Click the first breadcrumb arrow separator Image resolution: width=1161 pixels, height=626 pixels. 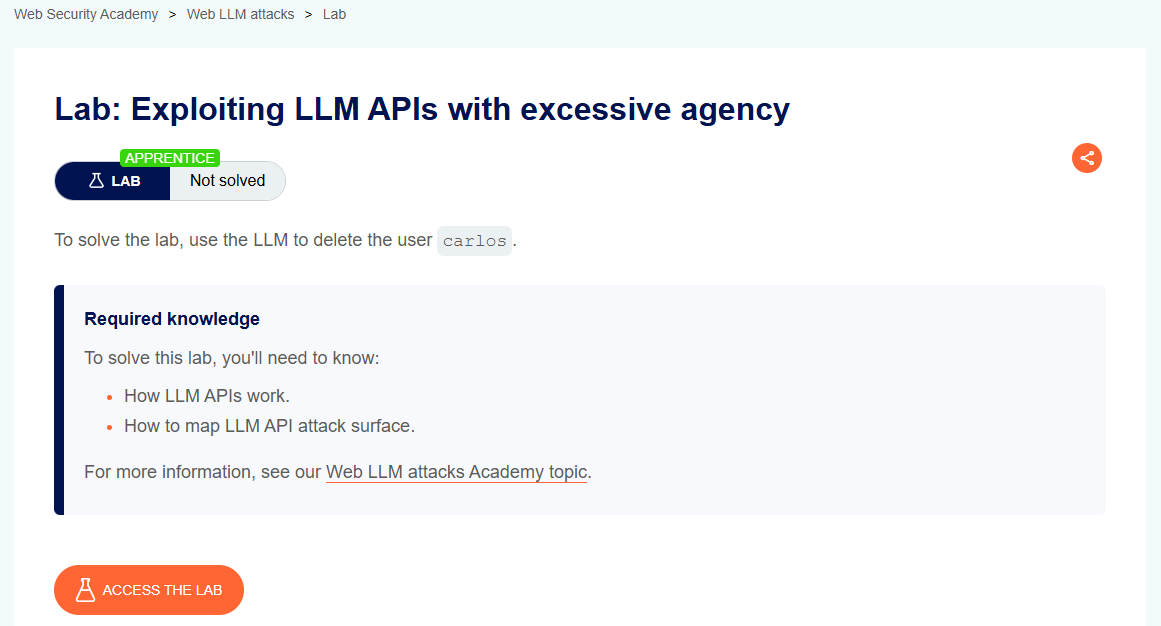coord(172,15)
